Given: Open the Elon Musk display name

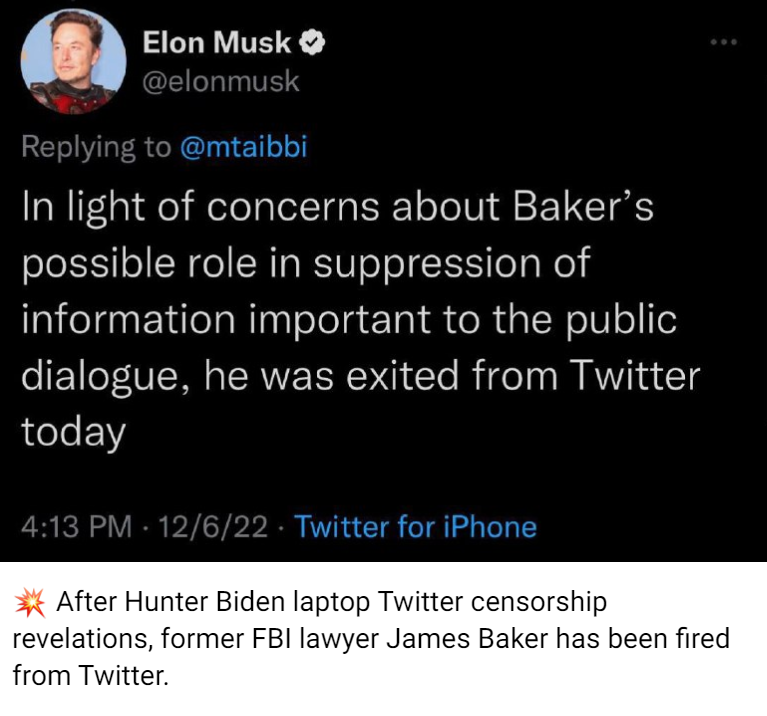Looking at the screenshot, I should tap(217, 42).
